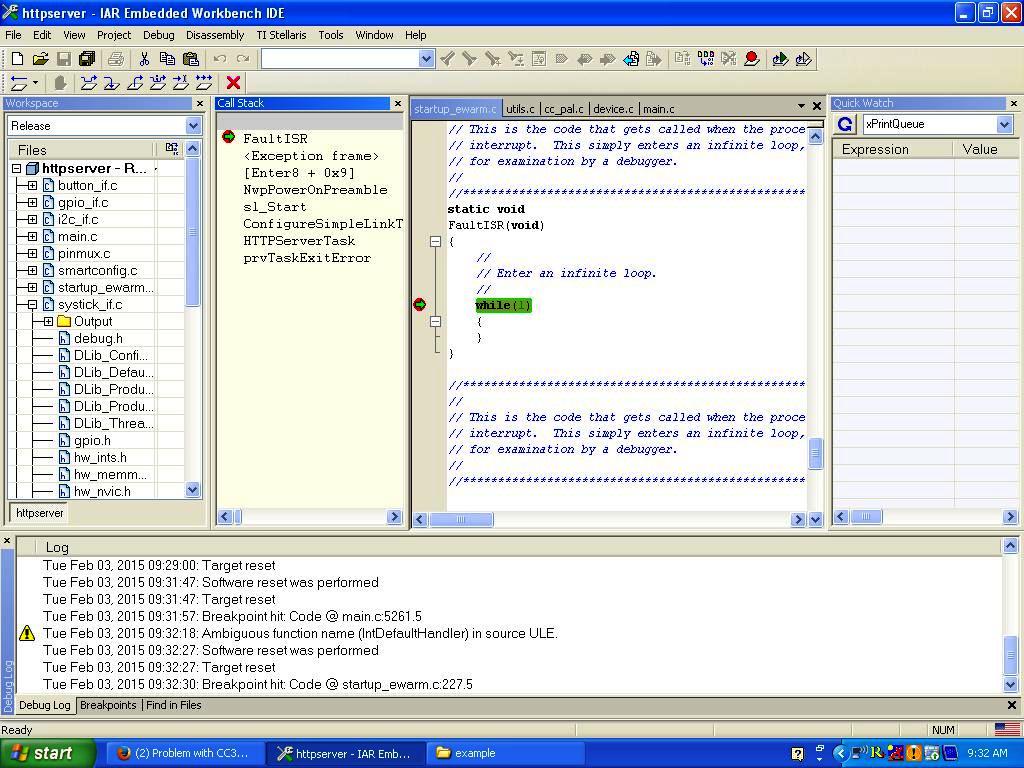Select HTTPServerTask in the Call Stack
This screenshot has height=768, width=1024.
tap(299, 240)
